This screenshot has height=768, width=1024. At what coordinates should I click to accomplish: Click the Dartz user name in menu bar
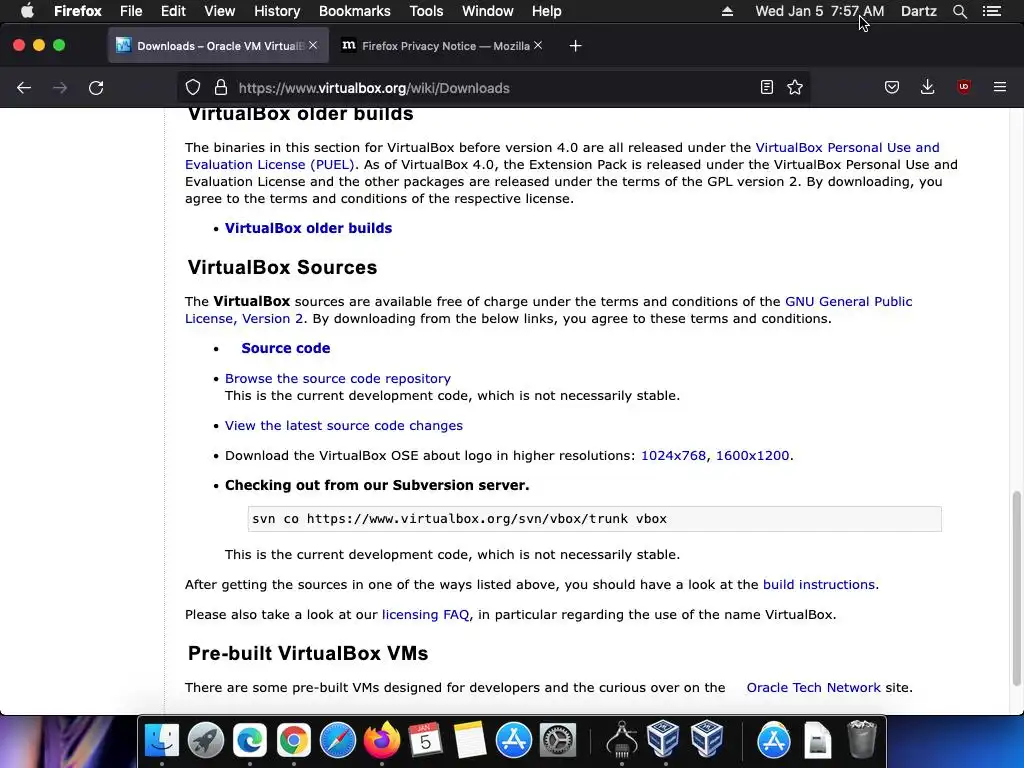click(x=918, y=11)
